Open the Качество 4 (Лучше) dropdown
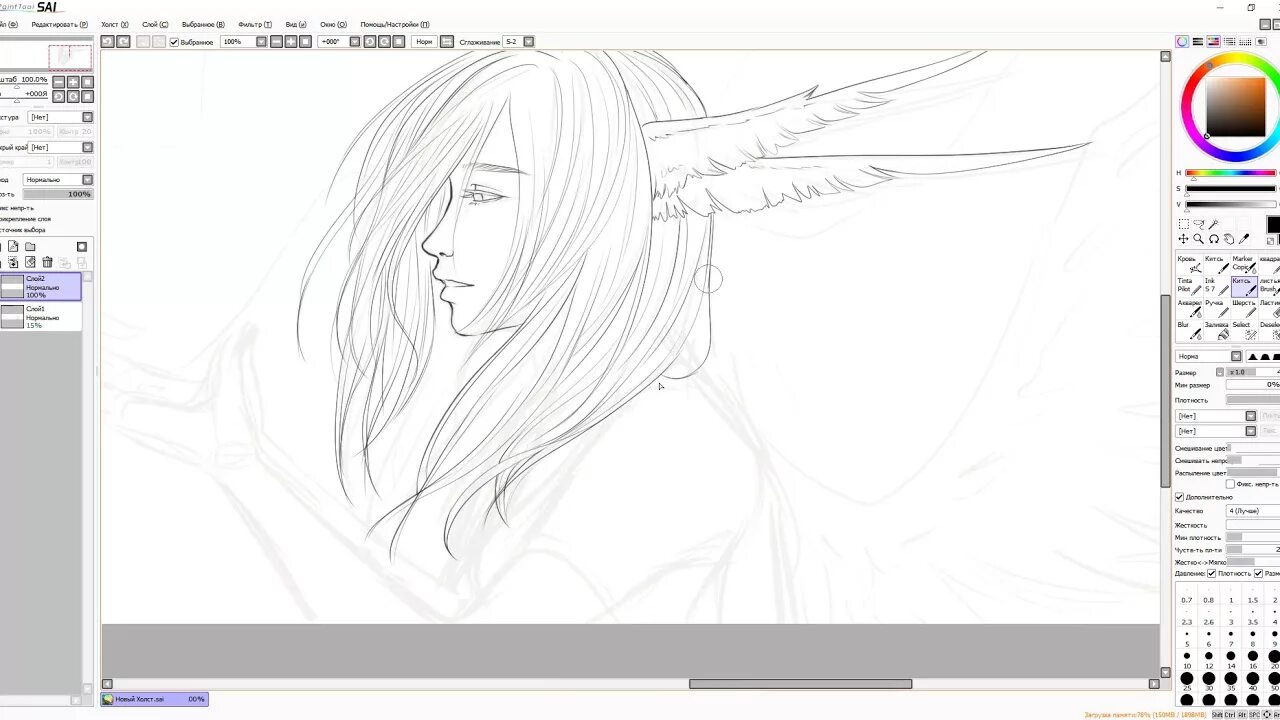1280x720 pixels. tap(1252, 511)
